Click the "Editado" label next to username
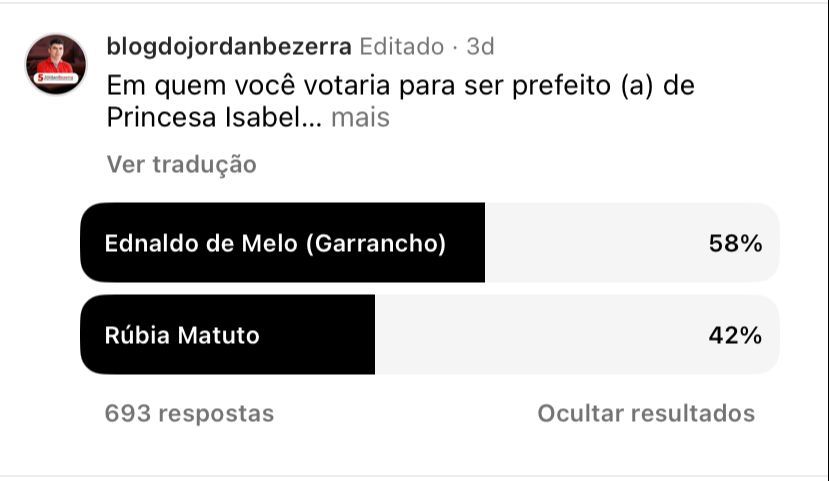The height and width of the screenshot is (481, 829). 400,46
